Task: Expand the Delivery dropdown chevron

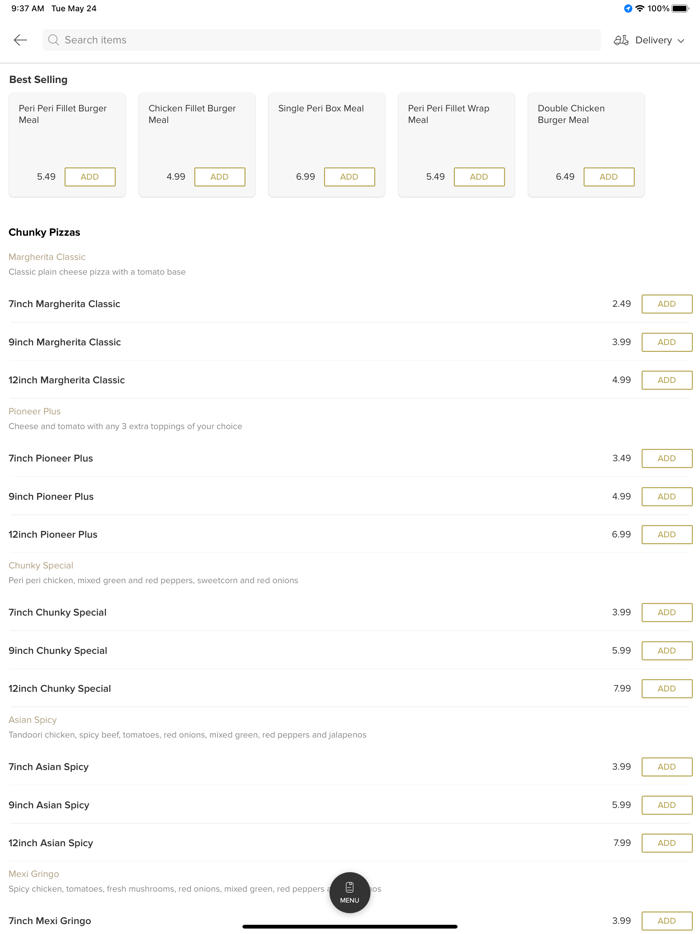Action: [x=682, y=41]
